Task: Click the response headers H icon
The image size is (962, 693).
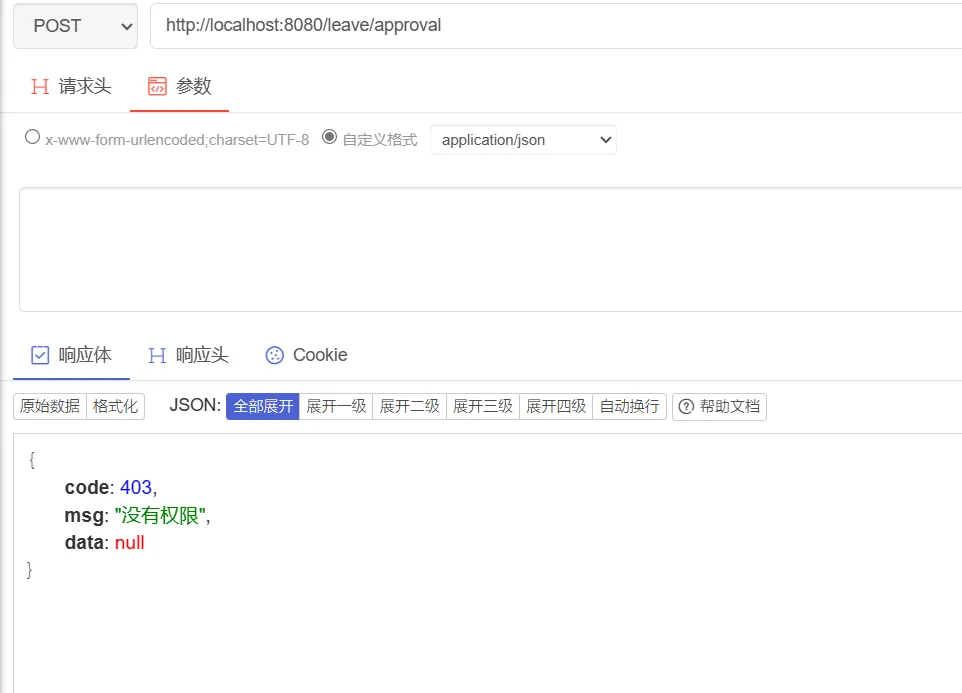Action: [x=157, y=355]
